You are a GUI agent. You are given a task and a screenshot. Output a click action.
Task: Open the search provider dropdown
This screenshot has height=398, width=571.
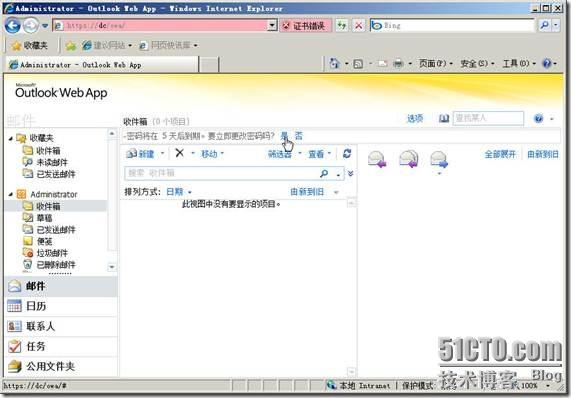(556, 25)
